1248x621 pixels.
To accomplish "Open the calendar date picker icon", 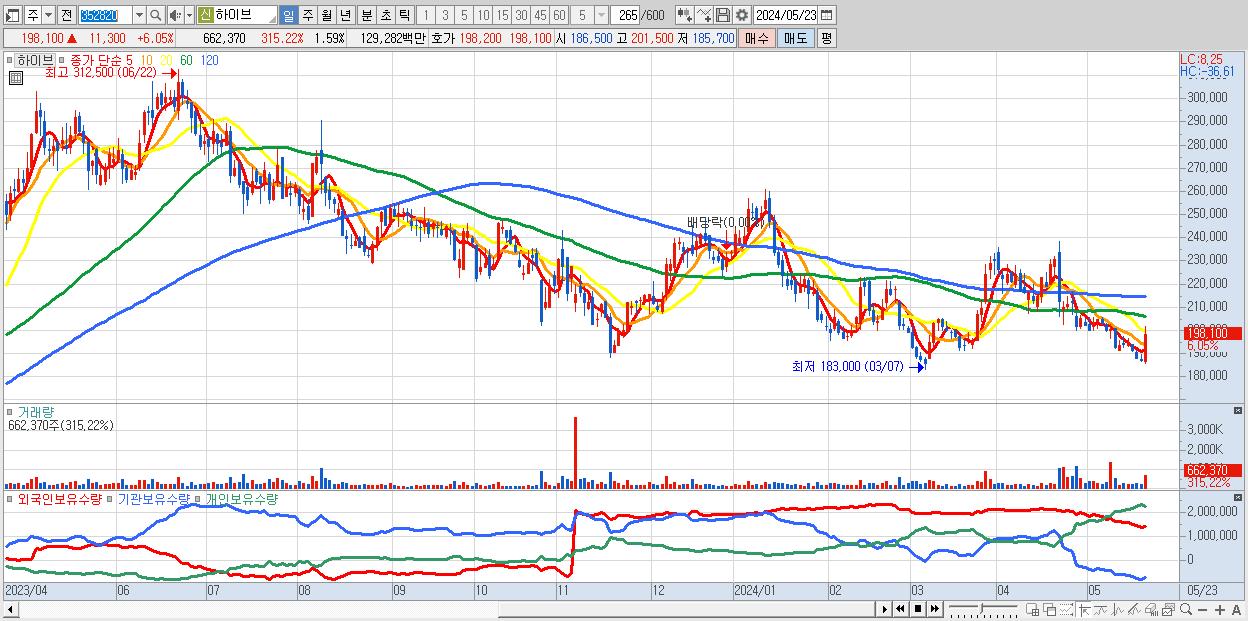I will pos(826,15).
